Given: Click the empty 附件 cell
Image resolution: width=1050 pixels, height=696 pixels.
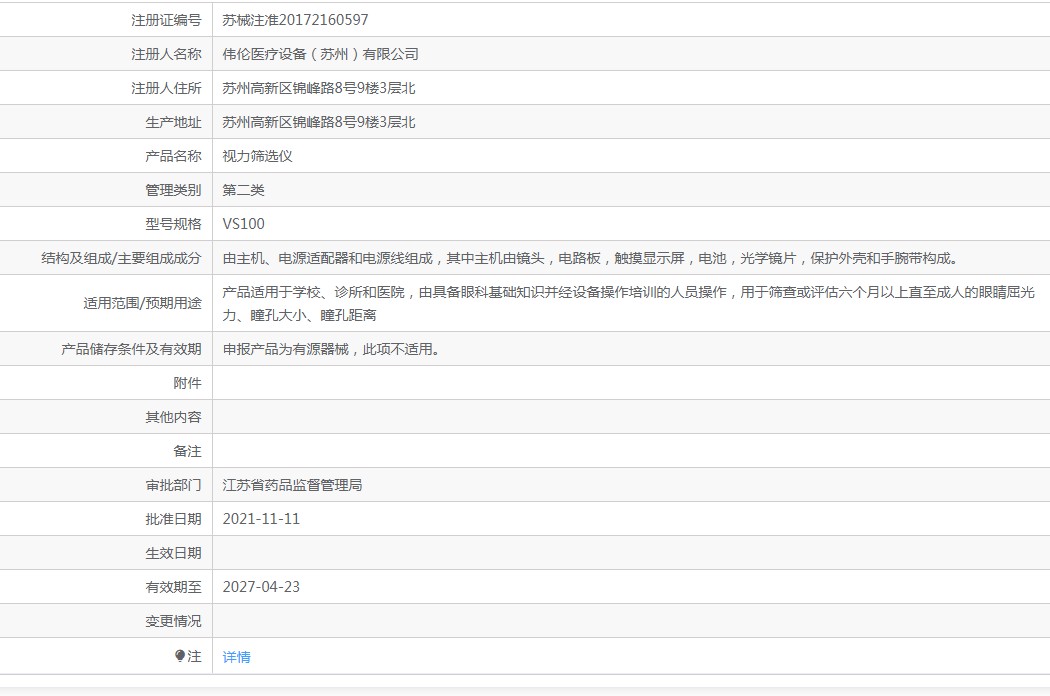Looking at the screenshot, I should pos(631,383).
